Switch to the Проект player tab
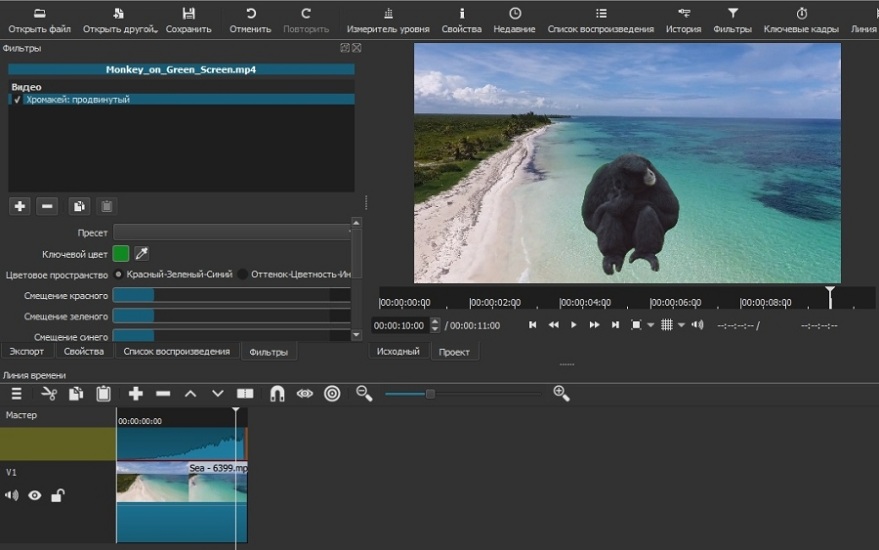The image size is (879, 550). click(x=455, y=352)
